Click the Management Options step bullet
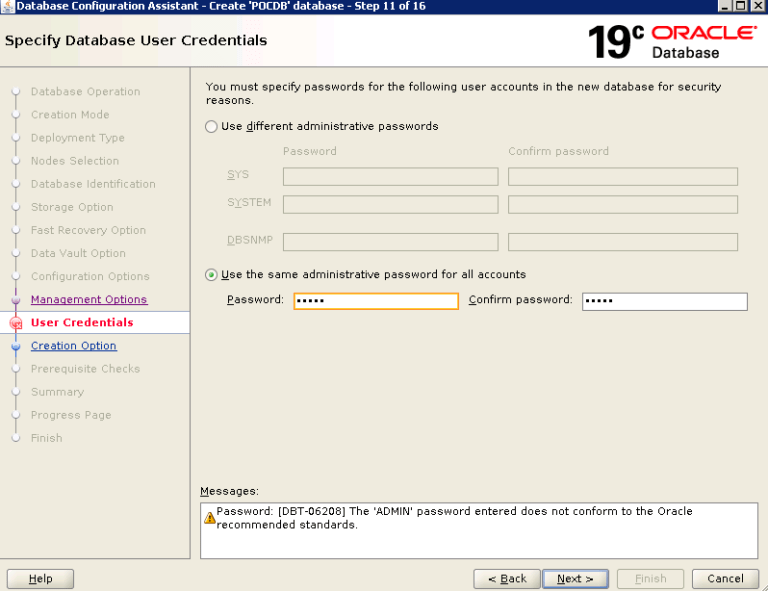768x591 pixels. pos(16,300)
